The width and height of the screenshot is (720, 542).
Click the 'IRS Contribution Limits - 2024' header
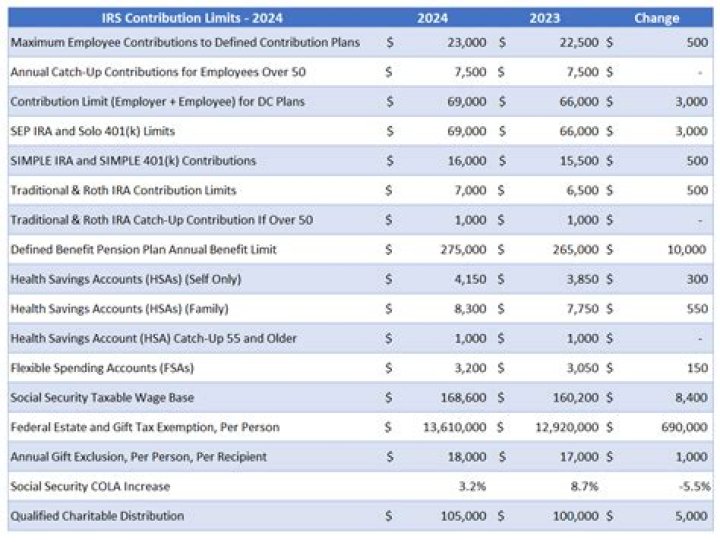click(192, 18)
